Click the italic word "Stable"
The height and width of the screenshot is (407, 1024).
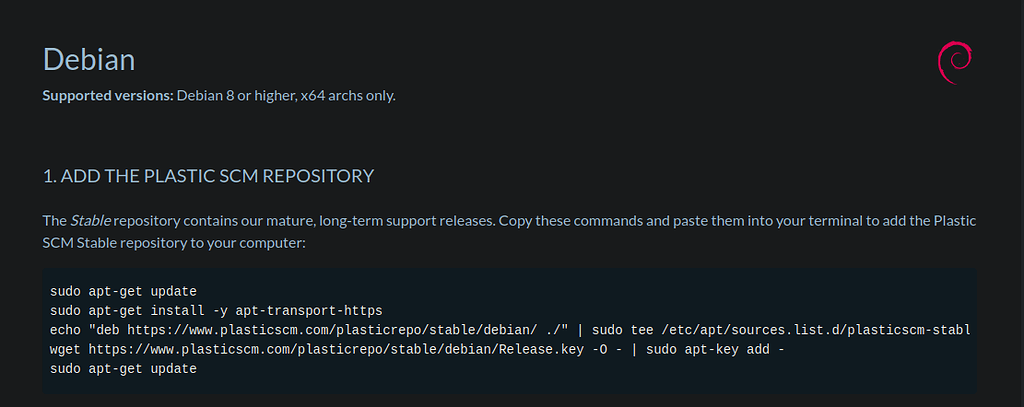click(90, 220)
